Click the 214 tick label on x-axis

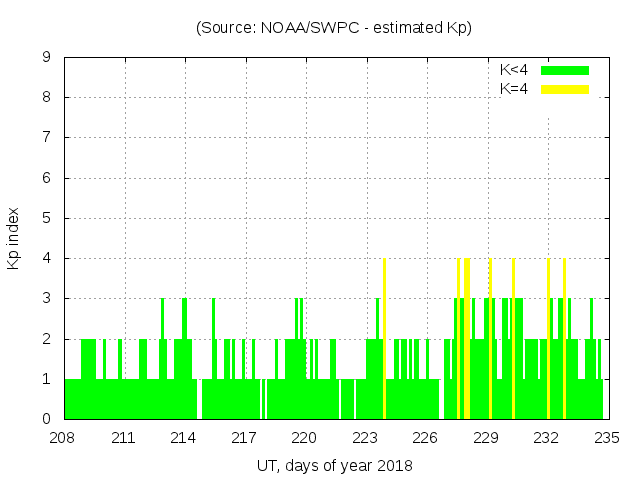(184, 438)
